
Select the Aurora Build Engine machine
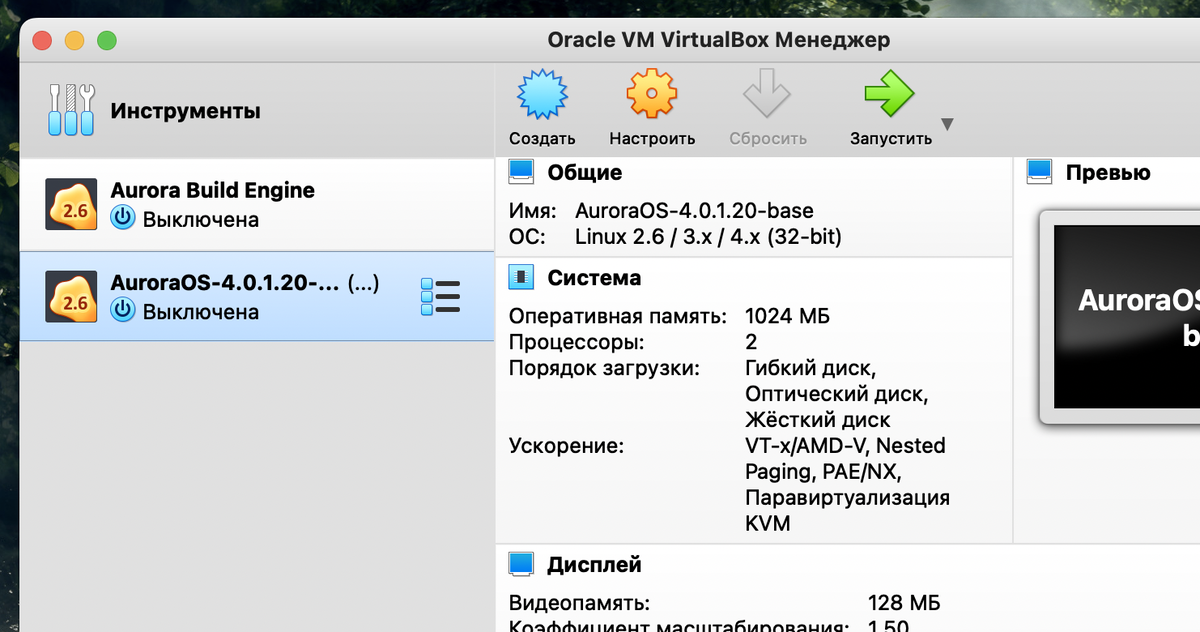[257, 204]
